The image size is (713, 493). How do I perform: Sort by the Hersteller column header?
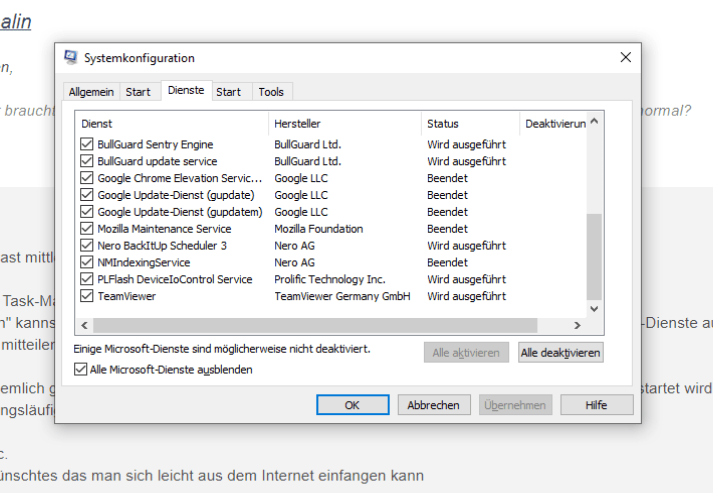[345, 124]
